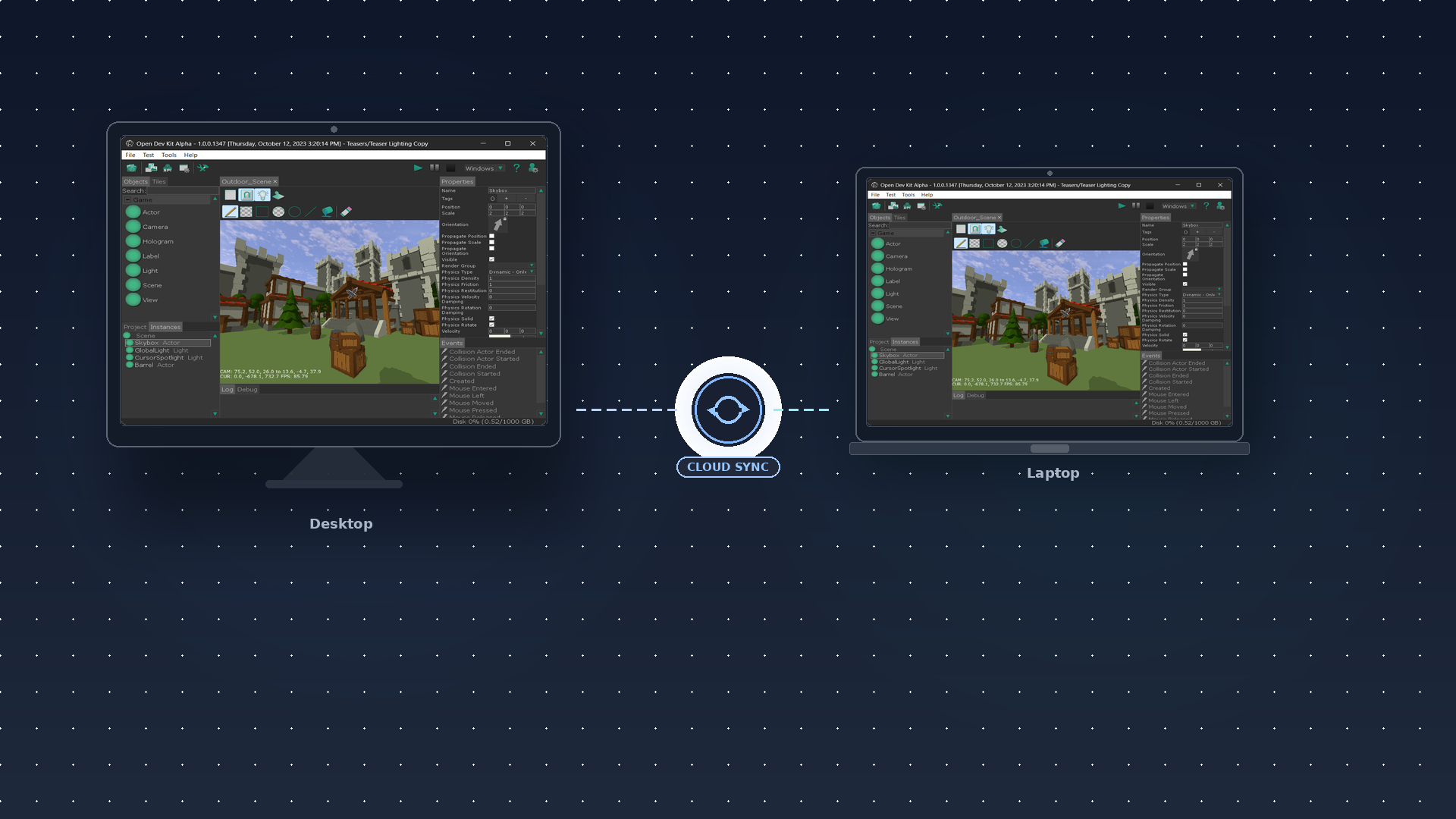Collapse the Game category in the Objects panel
Screen dimensions: 1456x819
coord(128,199)
